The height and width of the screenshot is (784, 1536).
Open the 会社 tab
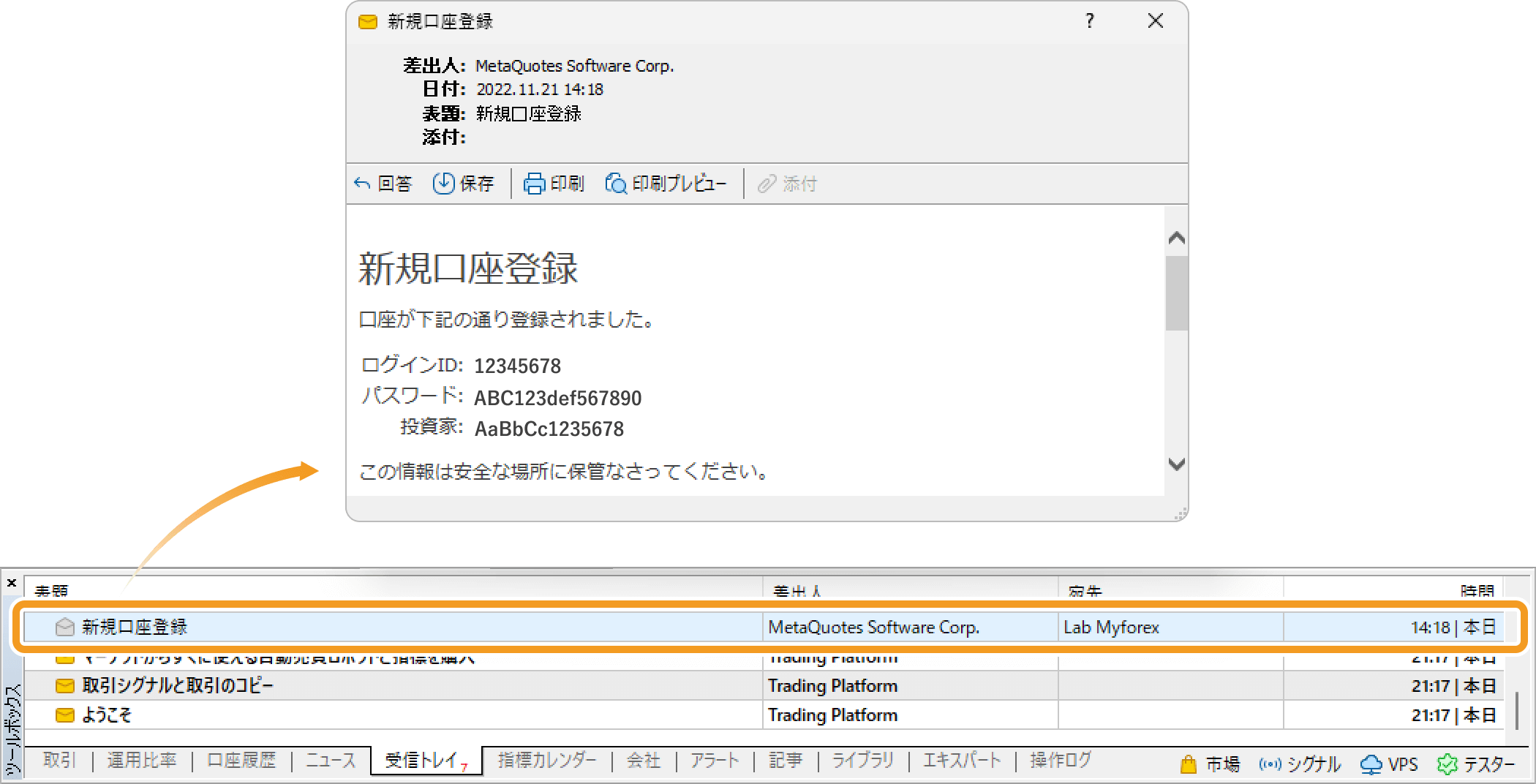pos(644,761)
